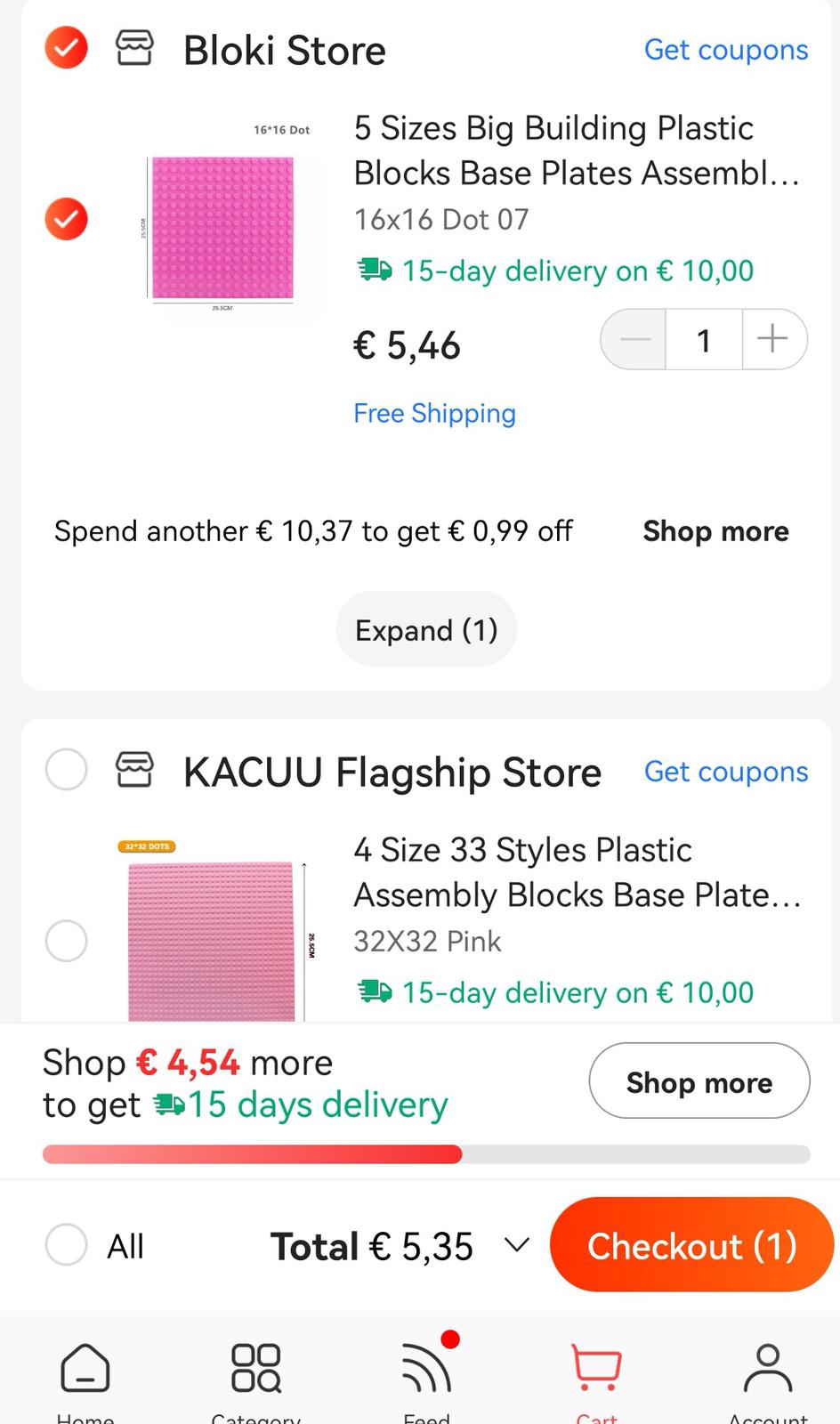This screenshot has height=1424, width=840.
Task: Select the 32X32 Pink base plate
Action: coord(67,941)
